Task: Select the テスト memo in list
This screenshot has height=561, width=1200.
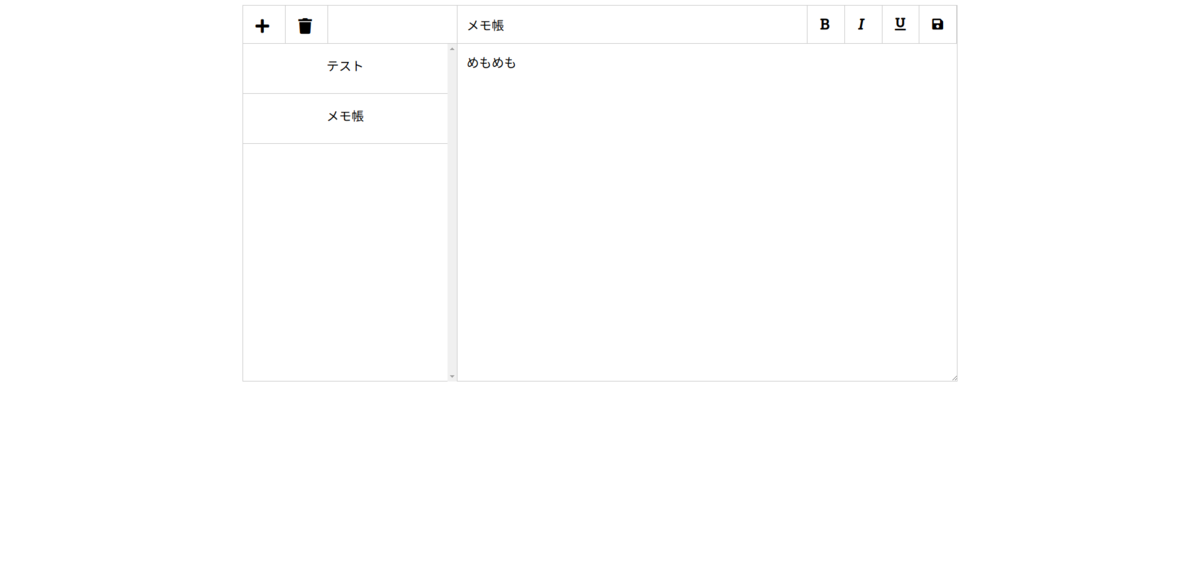Action: pyautogui.click(x=345, y=69)
